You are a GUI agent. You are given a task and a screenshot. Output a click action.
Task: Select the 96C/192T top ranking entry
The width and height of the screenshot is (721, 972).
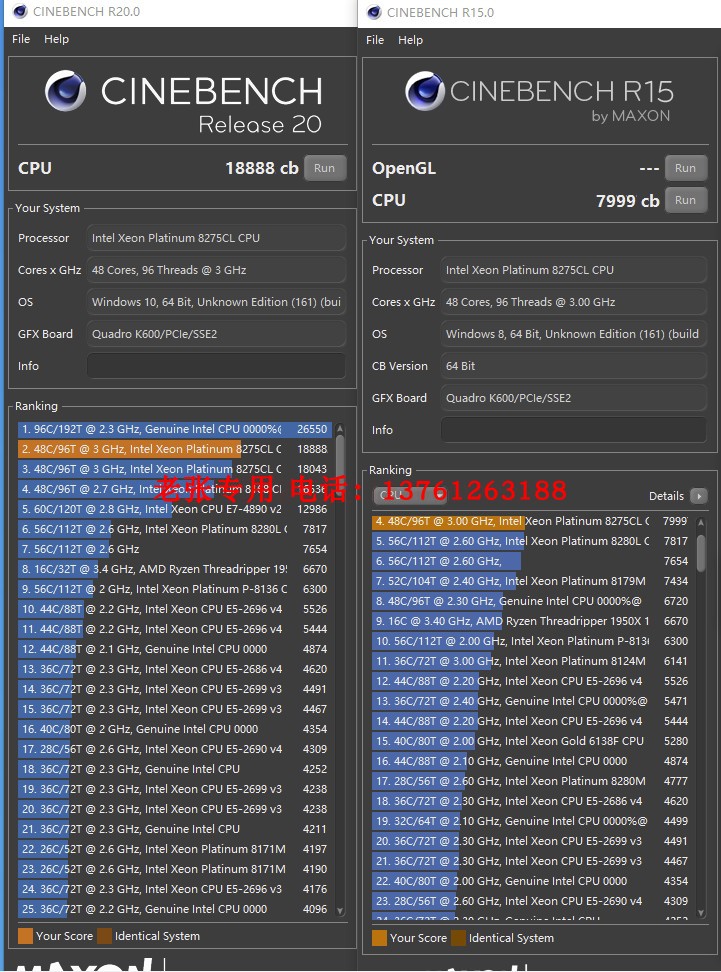[175, 429]
